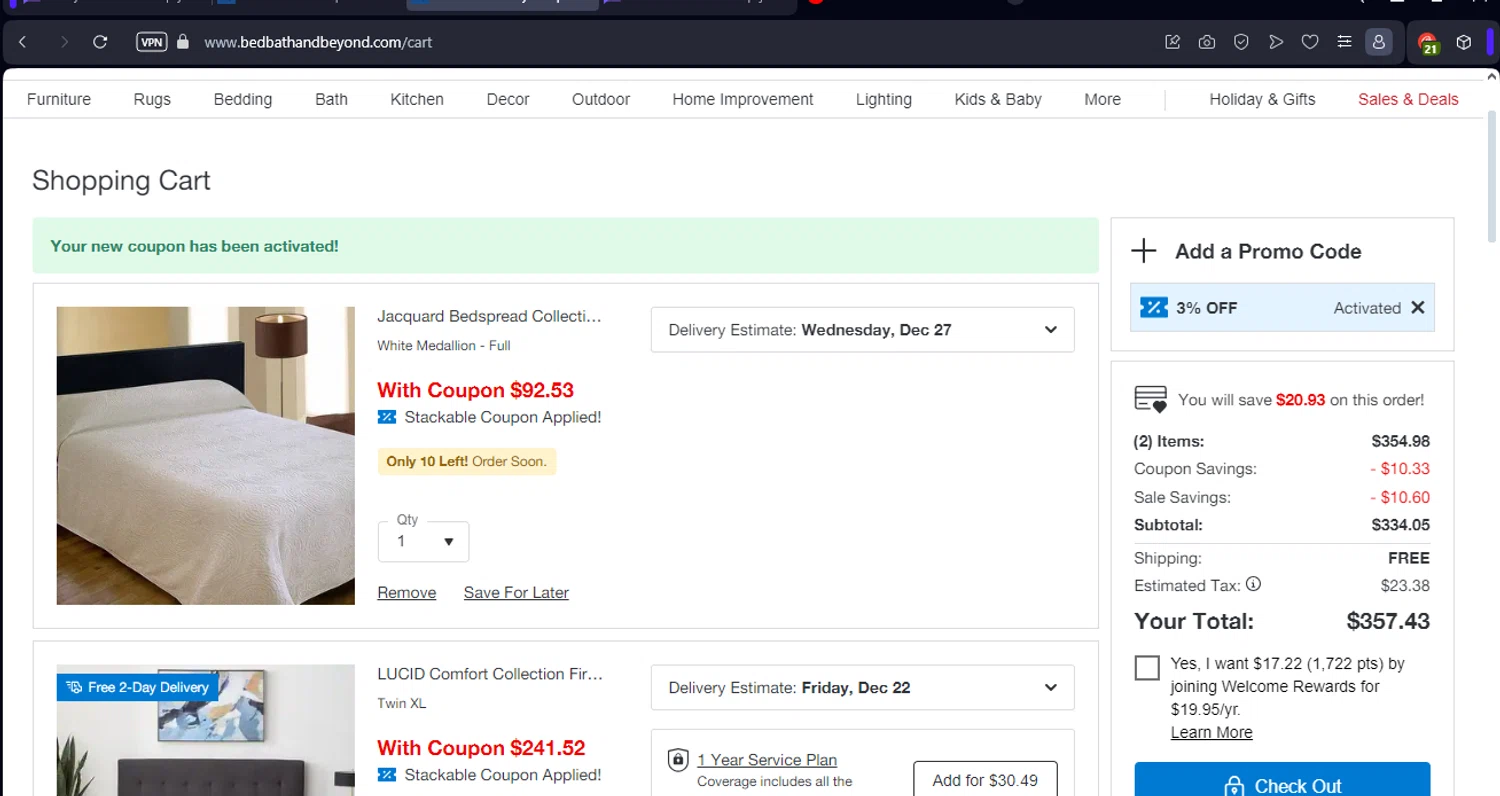1500x796 pixels.
Task: Remove the Jacquard Bedspread from cart
Action: [406, 592]
